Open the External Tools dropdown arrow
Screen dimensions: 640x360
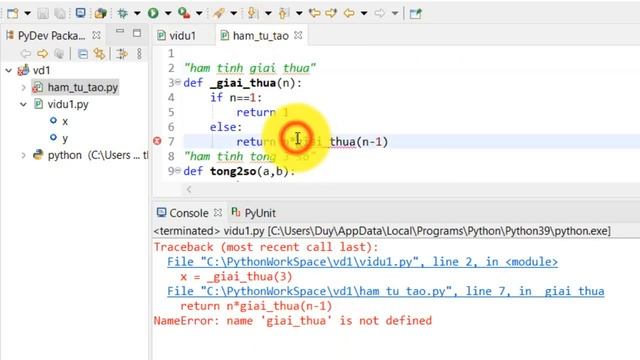199,13
